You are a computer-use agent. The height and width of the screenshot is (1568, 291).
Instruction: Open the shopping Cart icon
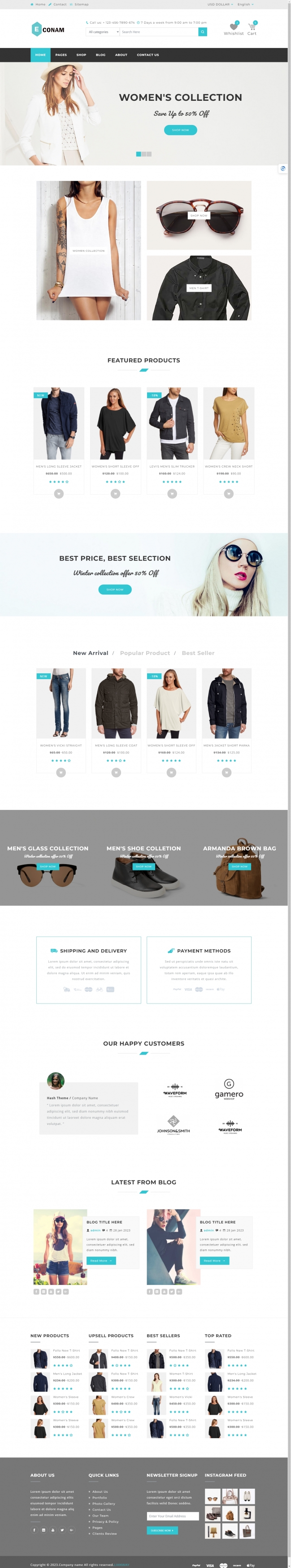(x=252, y=26)
